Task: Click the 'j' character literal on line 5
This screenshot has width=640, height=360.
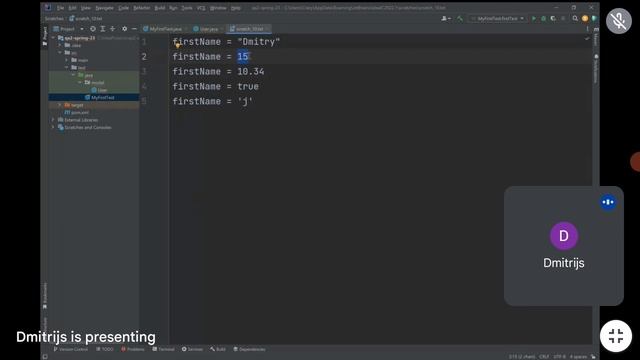Action: pyautogui.click(x=245, y=101)
